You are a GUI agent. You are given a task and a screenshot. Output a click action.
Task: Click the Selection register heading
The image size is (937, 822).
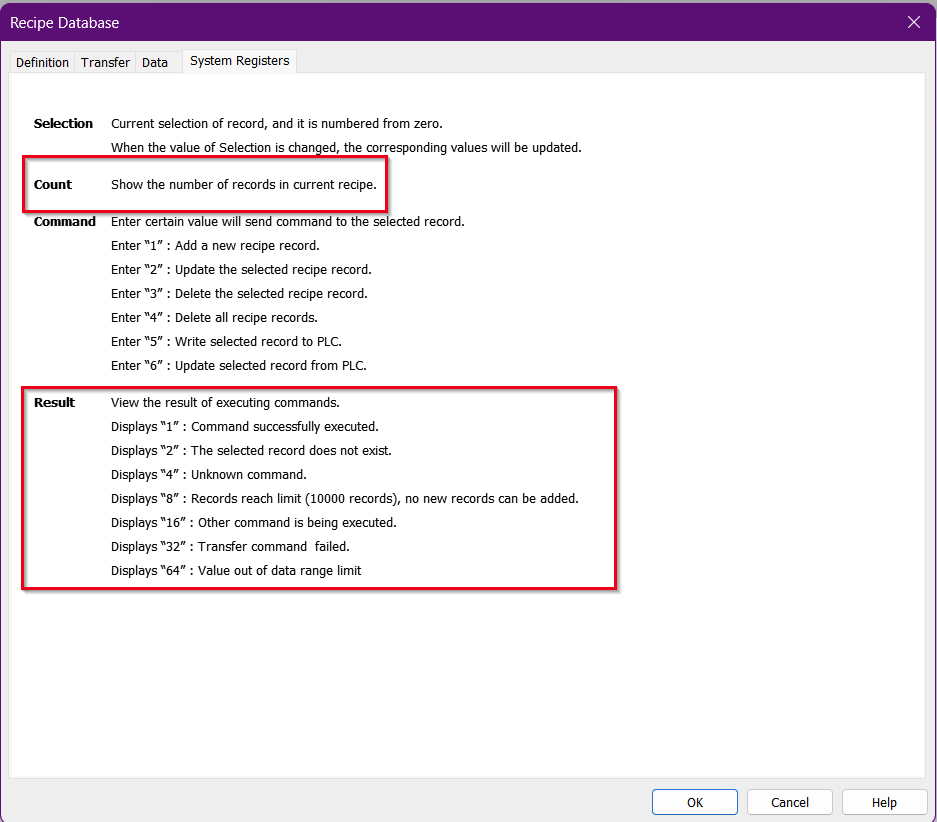coord(63,124)
